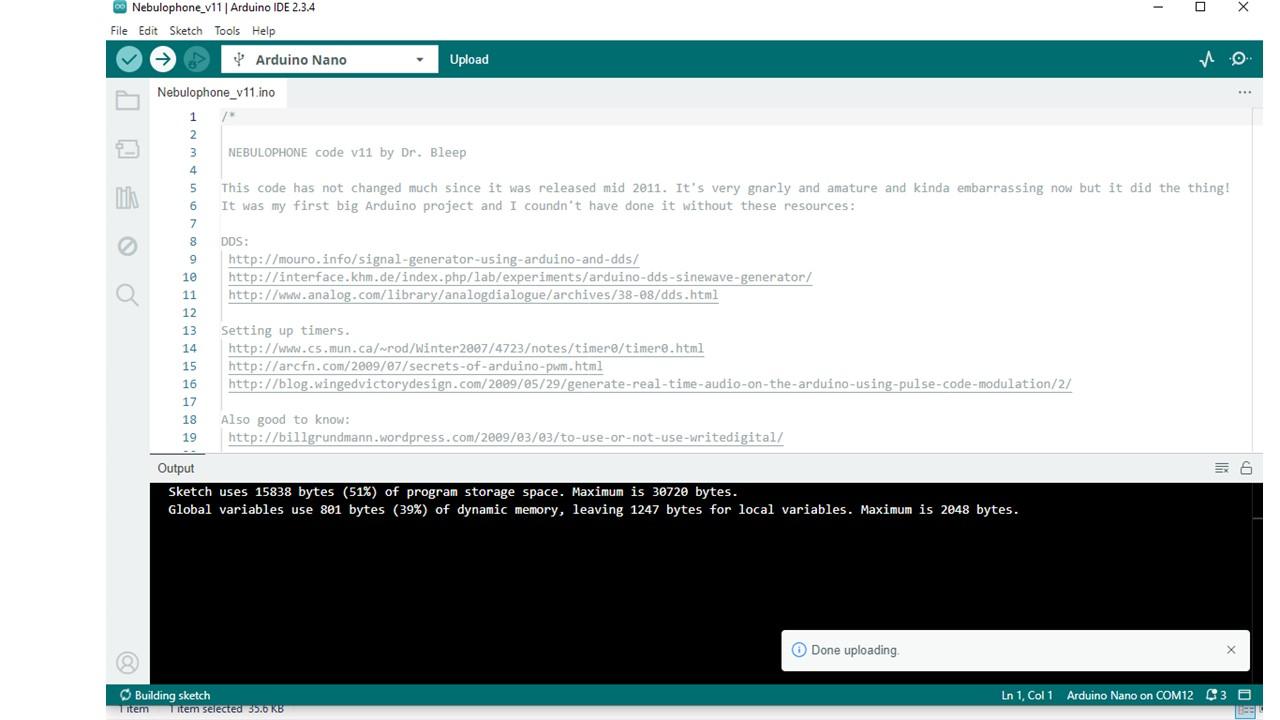1280x720 pixels.
Task: Toggle word wrap in Output panel
Action: 1221,468
